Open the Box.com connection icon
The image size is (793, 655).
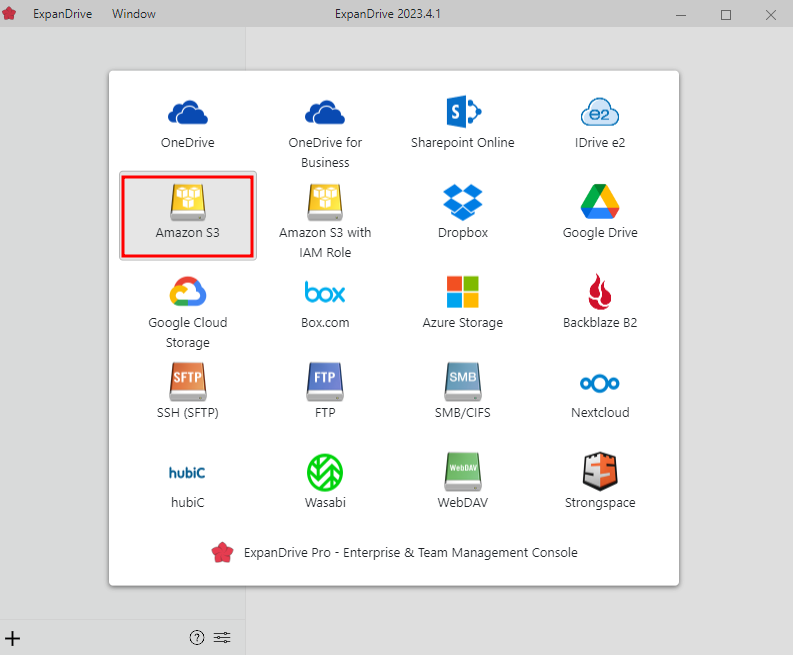[325, 292]
